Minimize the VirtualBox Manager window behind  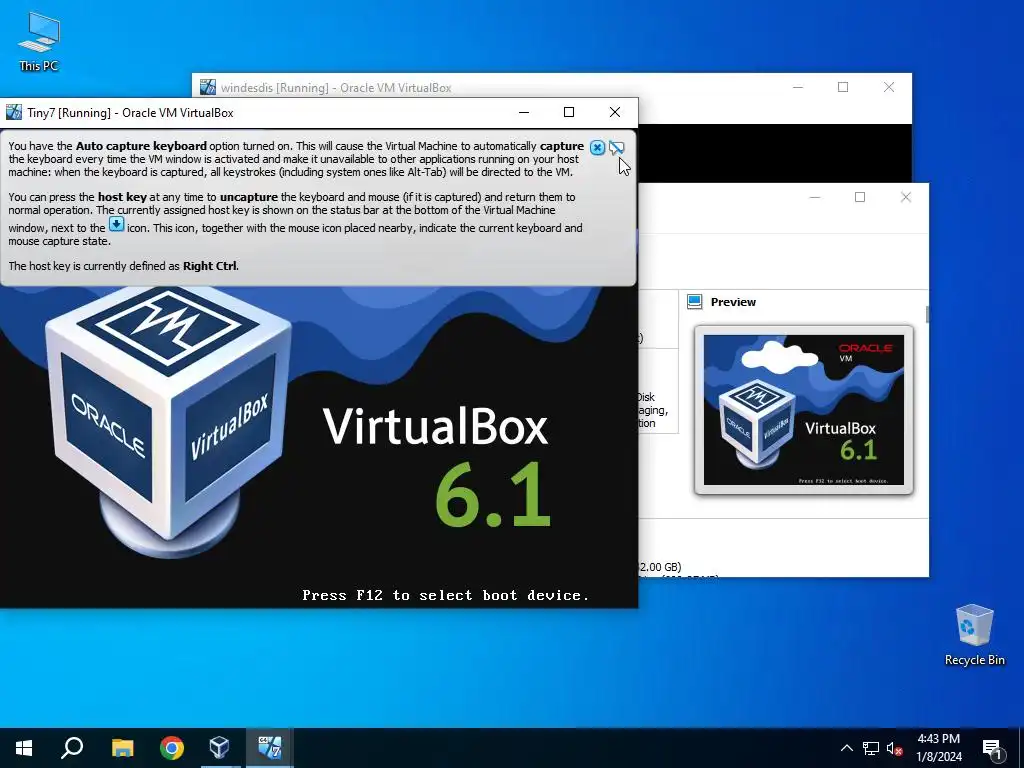tap(815, 197)
